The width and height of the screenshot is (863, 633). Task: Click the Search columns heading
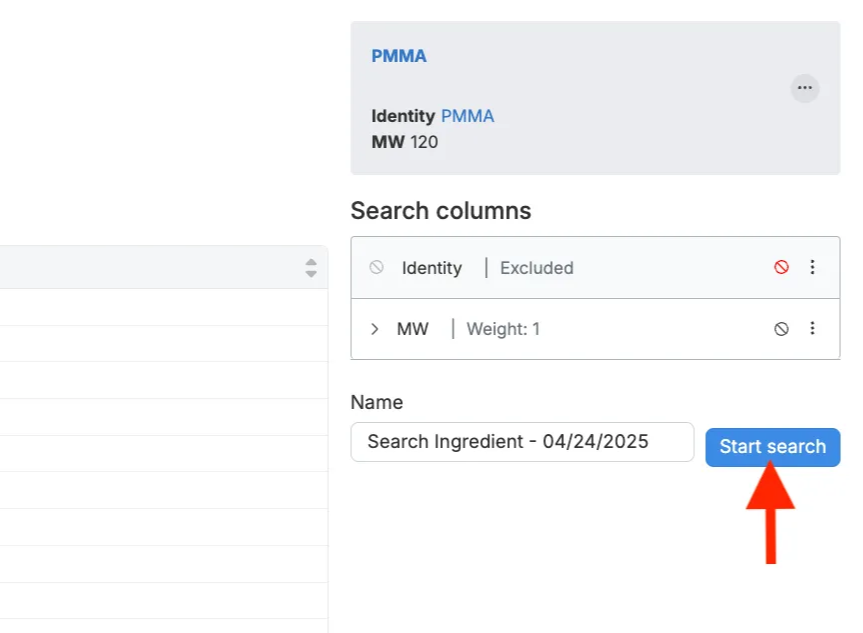pyautogui.click(x=441, y=211)
